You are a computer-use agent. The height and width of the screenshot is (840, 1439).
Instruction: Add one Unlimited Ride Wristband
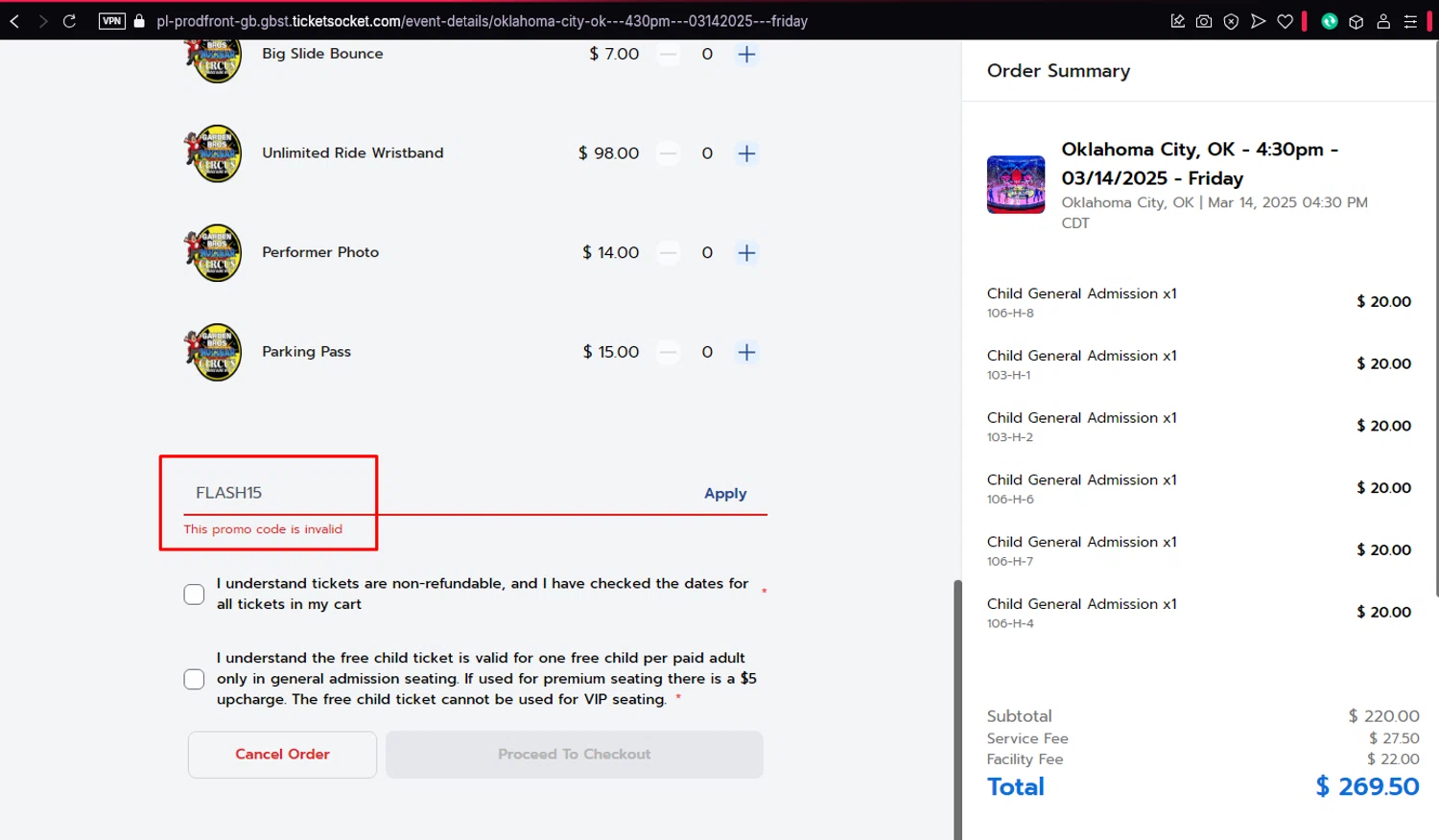746,153
